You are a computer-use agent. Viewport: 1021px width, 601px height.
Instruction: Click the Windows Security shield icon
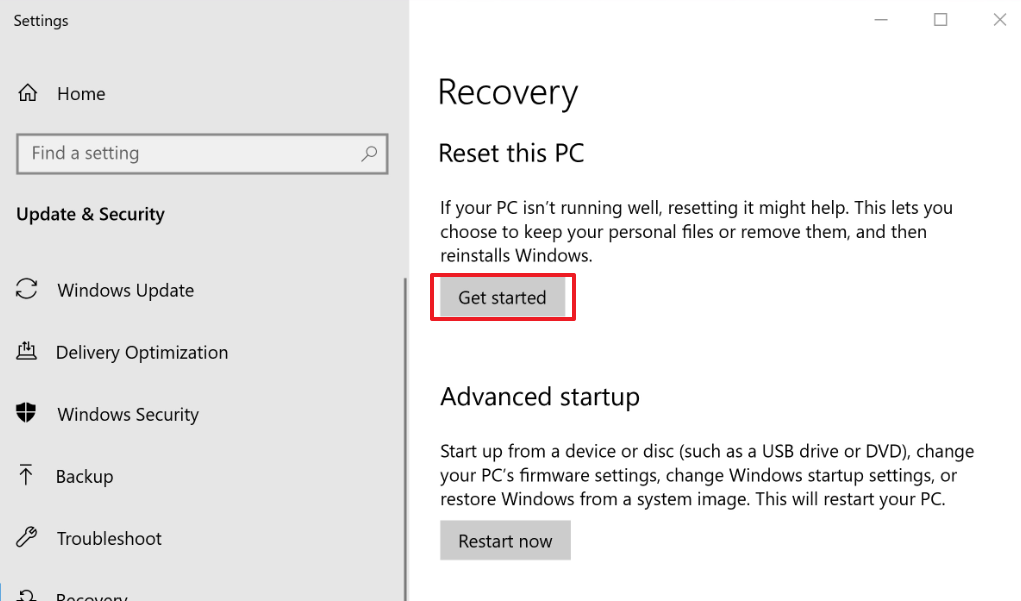[27, 414]
